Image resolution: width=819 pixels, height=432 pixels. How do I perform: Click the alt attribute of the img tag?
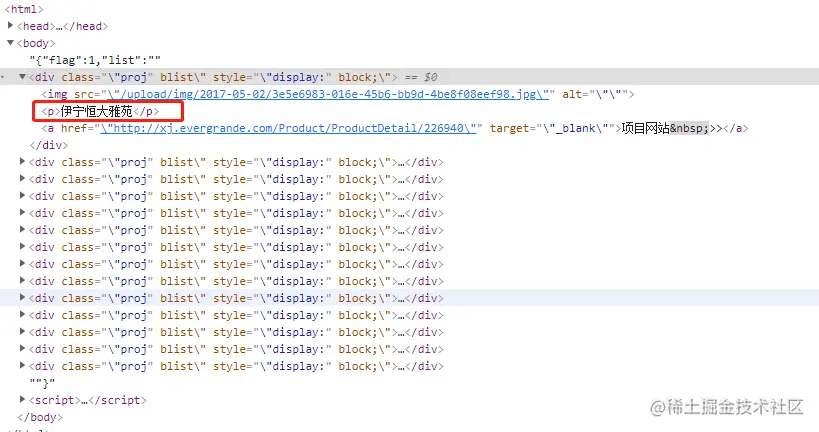[594, 94]
